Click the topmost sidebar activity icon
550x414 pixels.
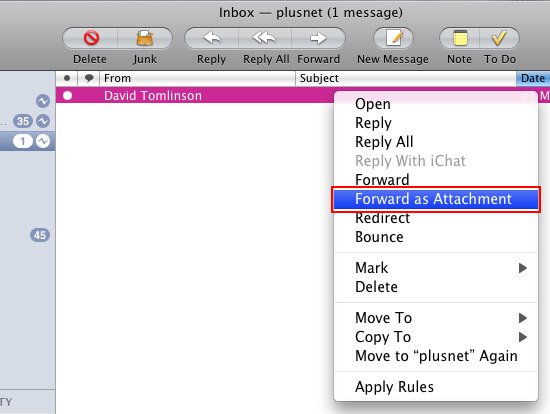[x=43, y=101]
